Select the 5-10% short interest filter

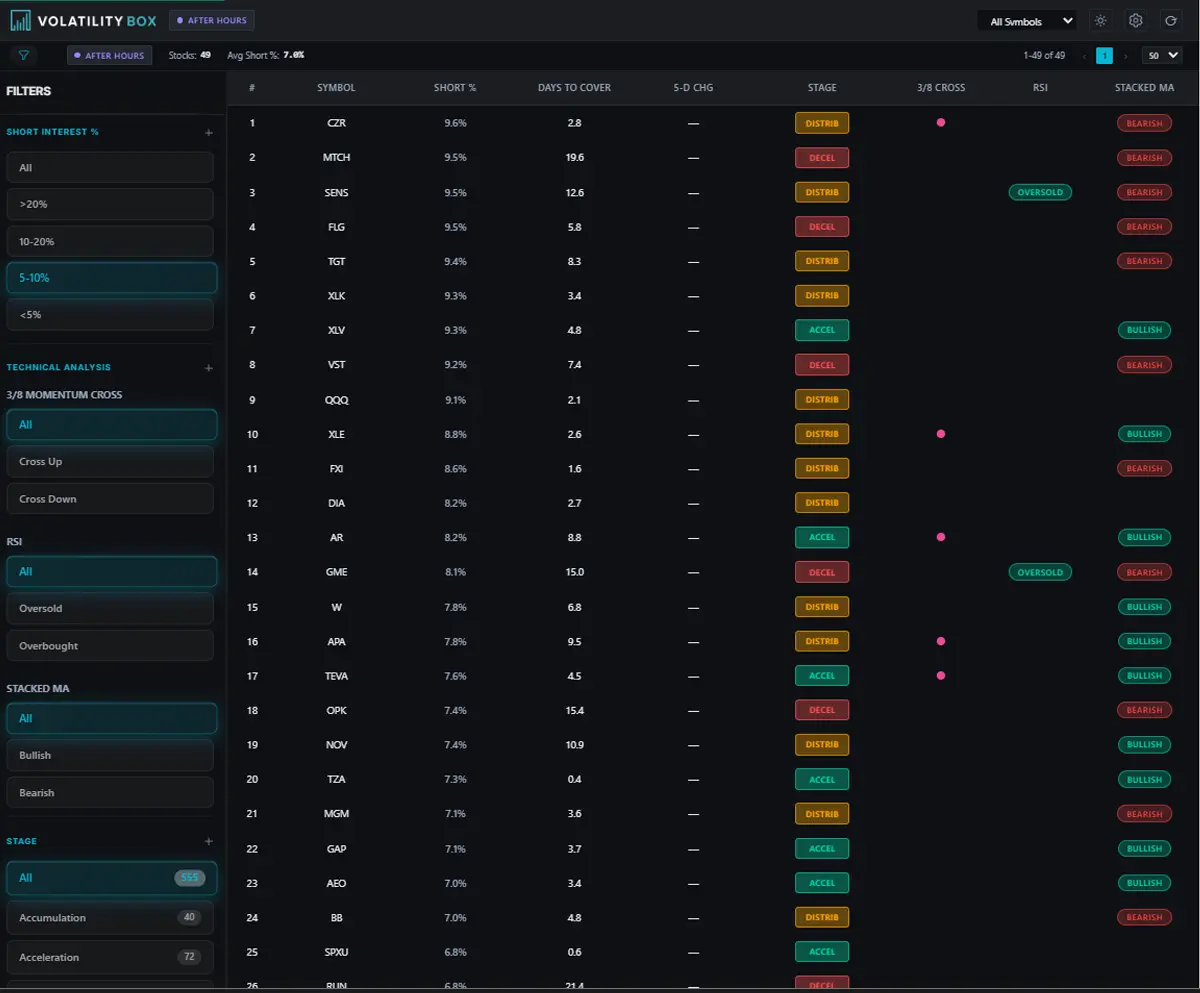[110, 278]
